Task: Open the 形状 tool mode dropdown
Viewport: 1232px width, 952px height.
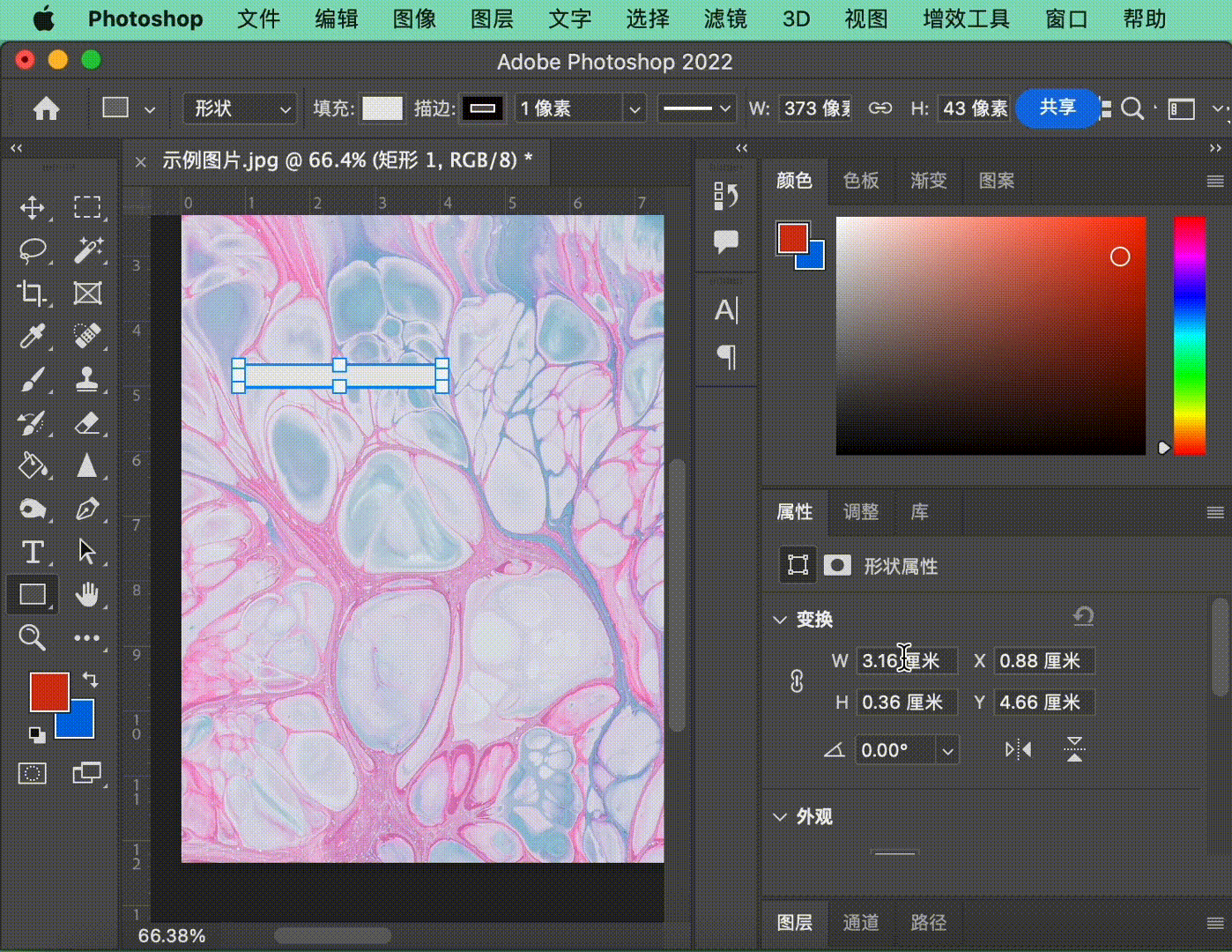Action: click(240, 108)
